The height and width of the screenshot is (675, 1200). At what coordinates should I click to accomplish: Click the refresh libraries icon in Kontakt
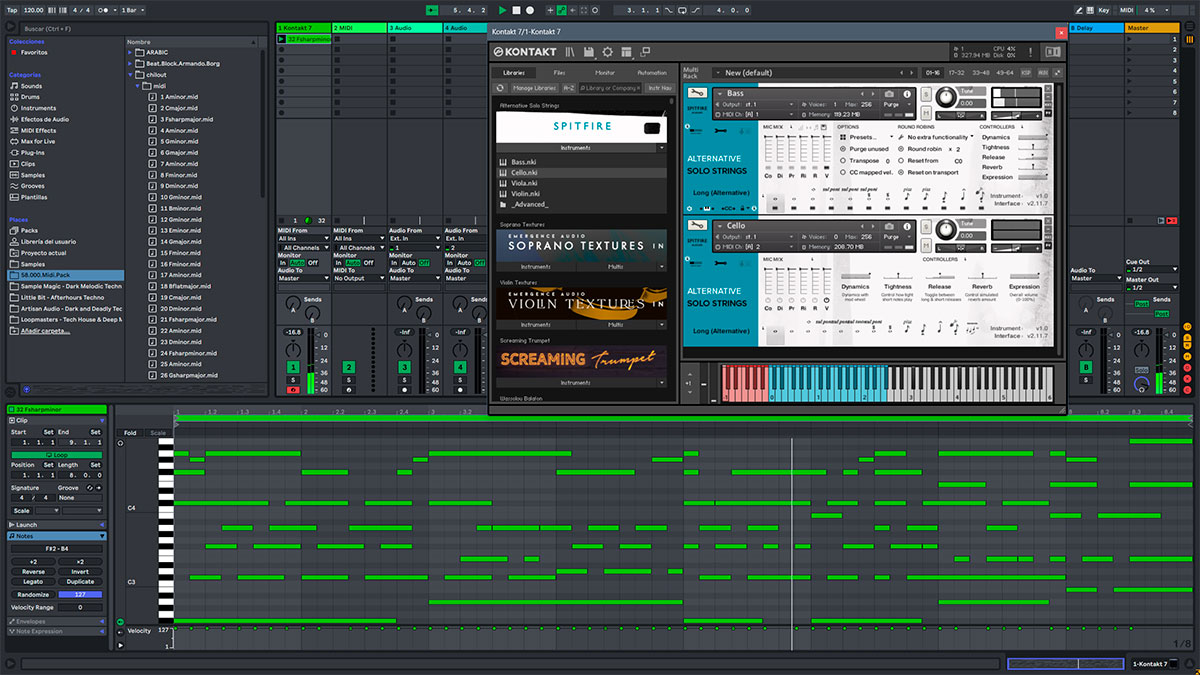click(x=500, y=88)
